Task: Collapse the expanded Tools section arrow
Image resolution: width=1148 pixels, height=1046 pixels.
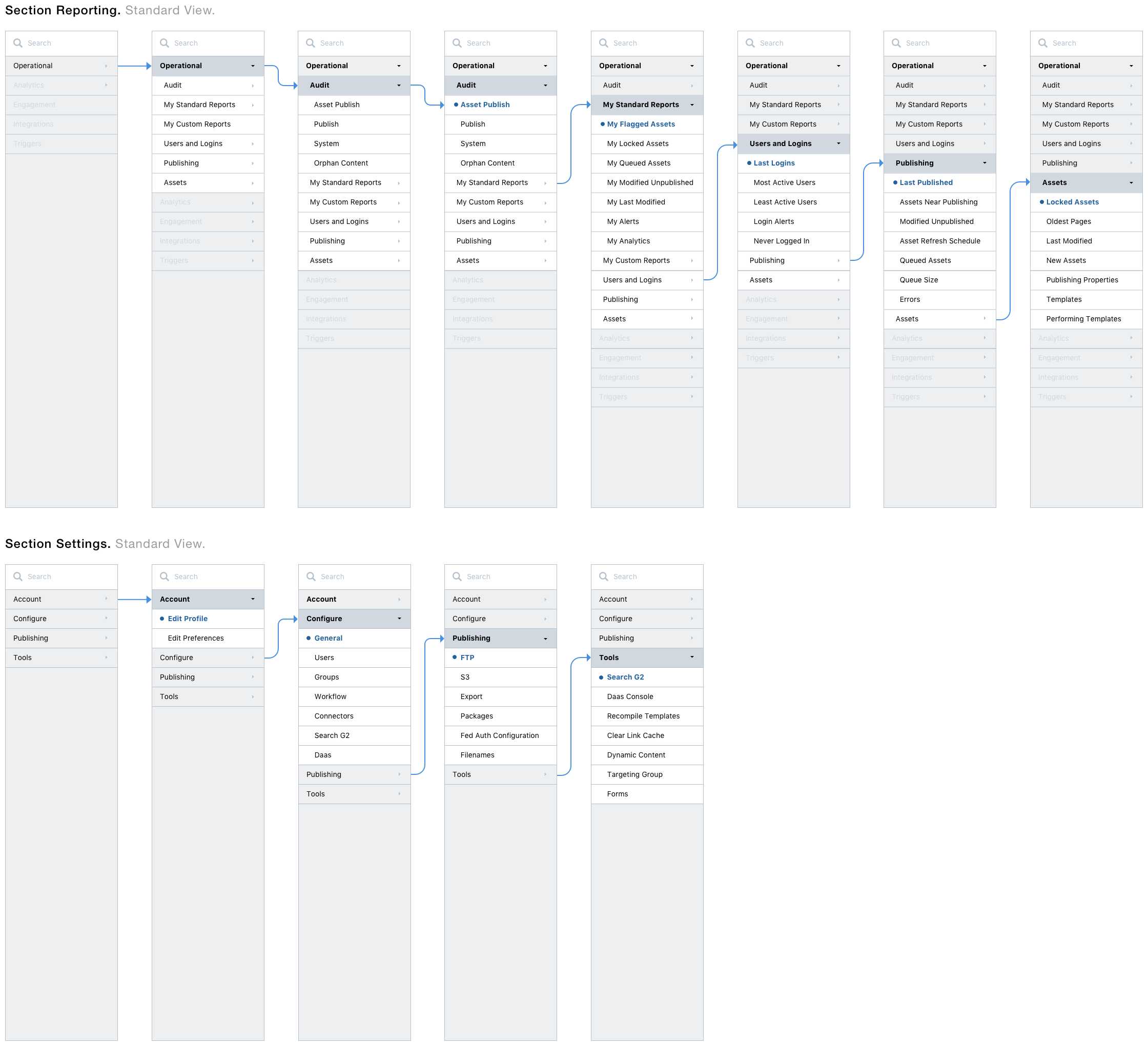Action: tap(692, 657)
